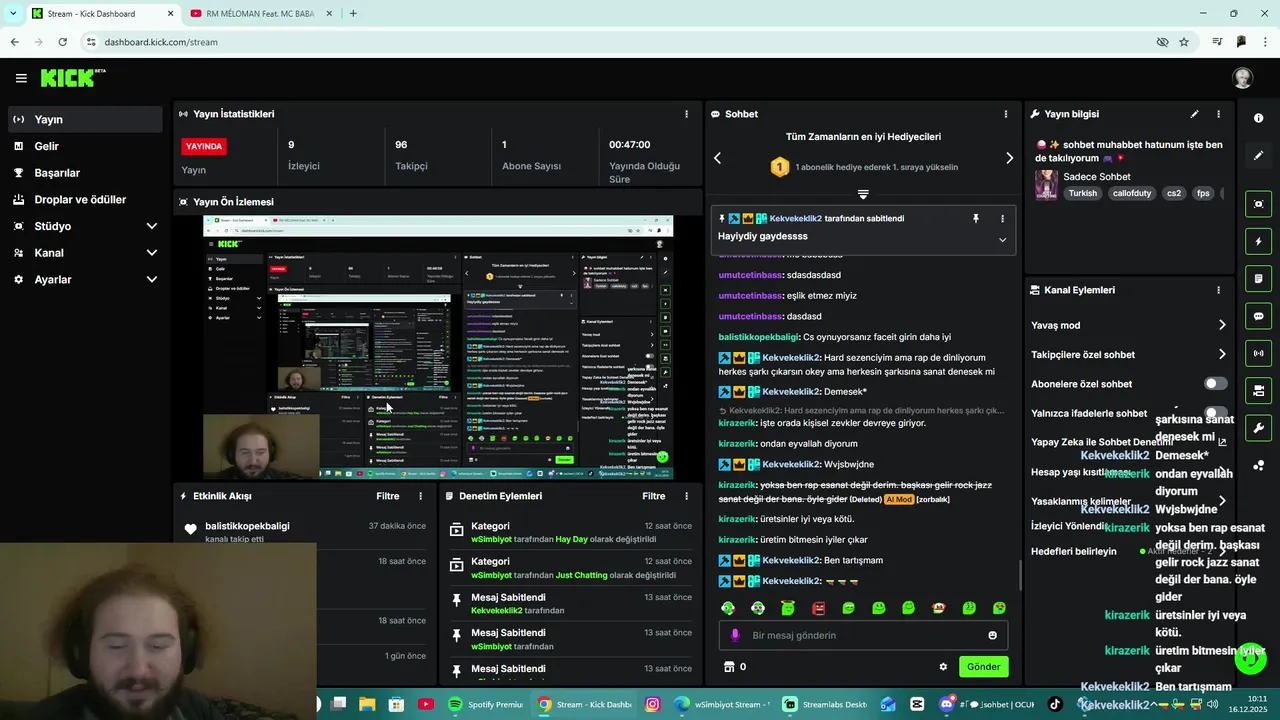This screenshot has width=1280, height=720.
Task: Open chat settings gear icon
Action: [943, 667]
